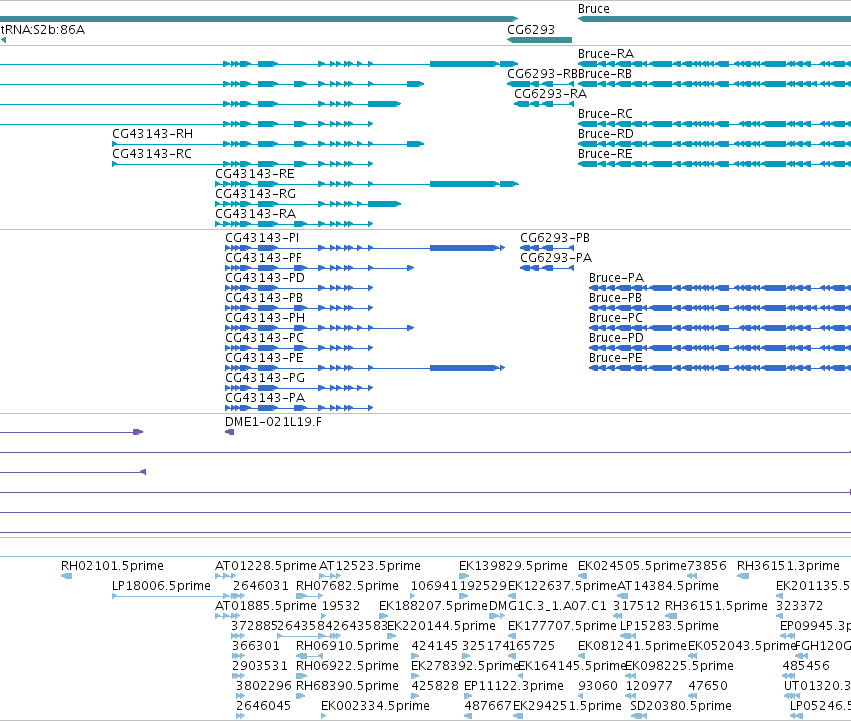
Task: Click the CG43143-RG transcript label
Action: pyautogui.click(x=256, y=194)
